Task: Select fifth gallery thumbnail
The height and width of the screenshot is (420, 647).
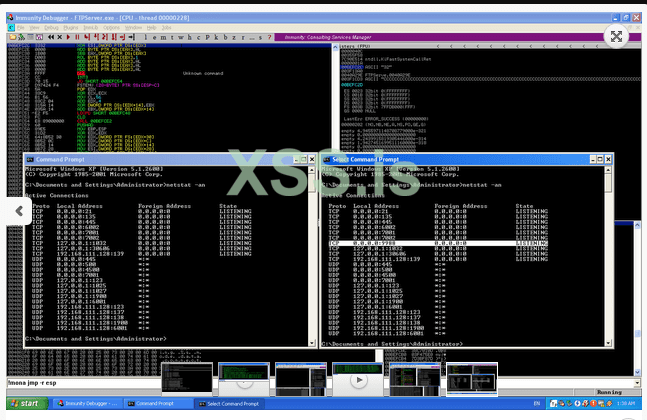Action: (415, 378)
